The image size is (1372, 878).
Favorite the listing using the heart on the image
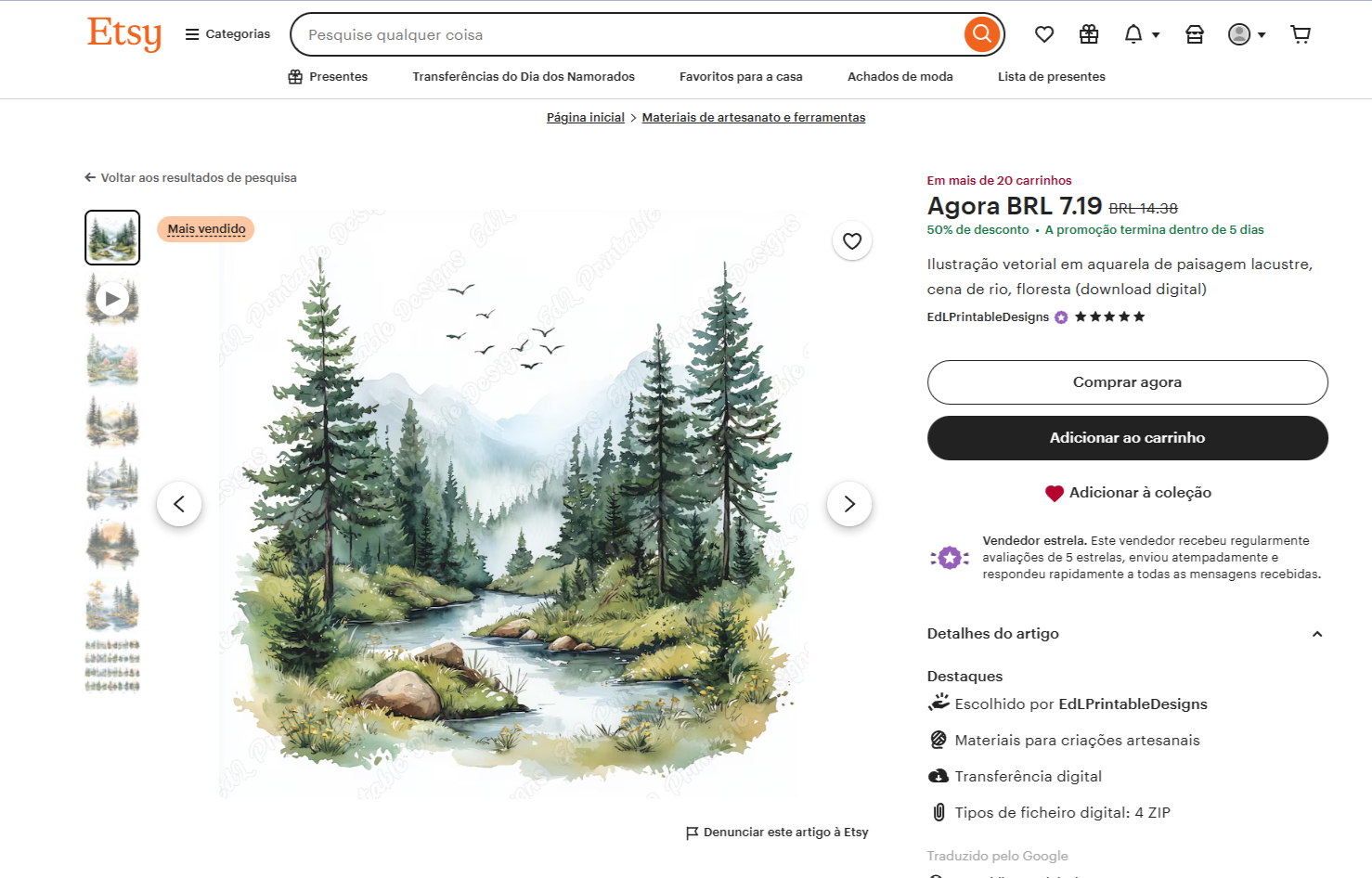pos(851,240)
